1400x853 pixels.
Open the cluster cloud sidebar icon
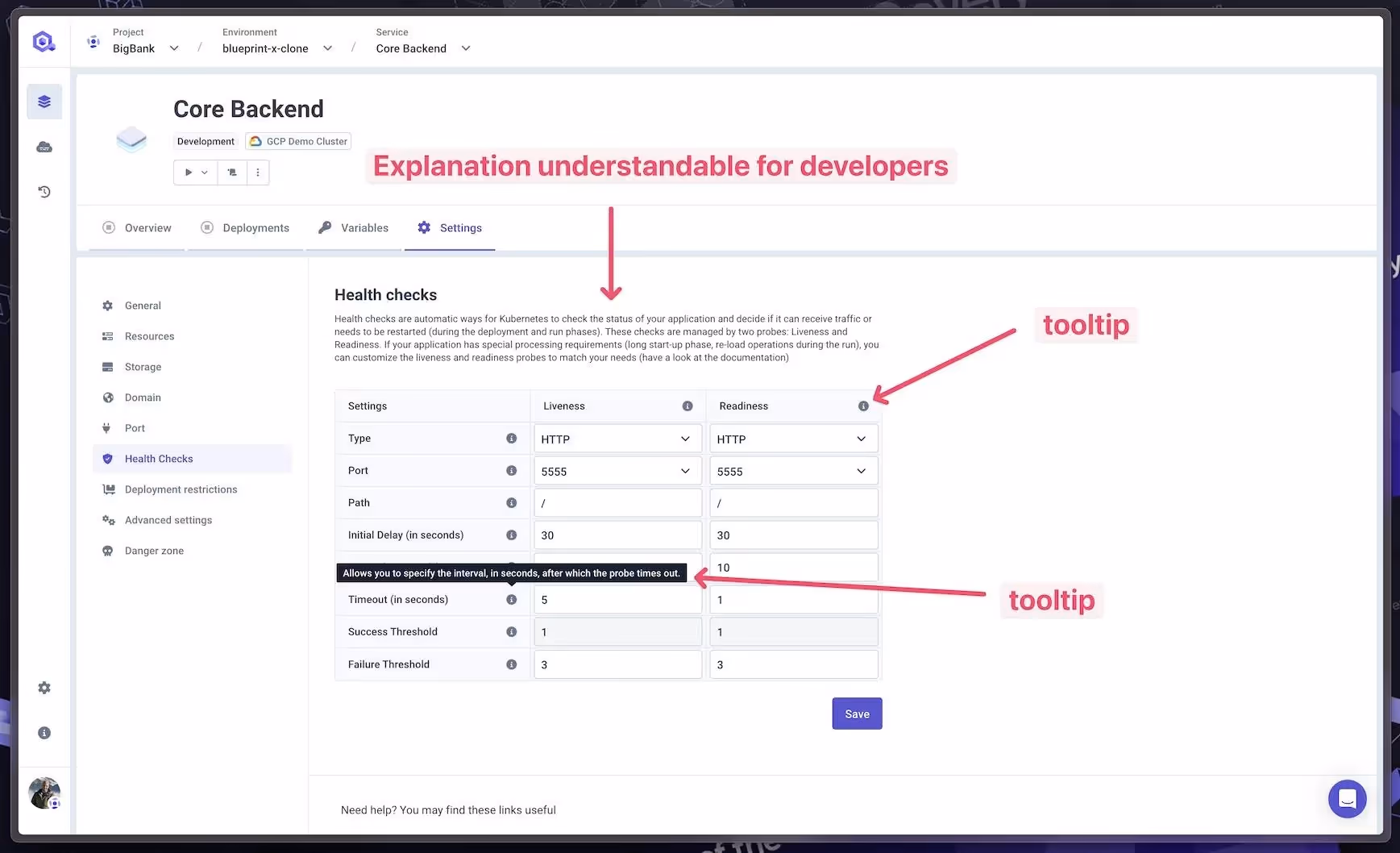point(44,147)
